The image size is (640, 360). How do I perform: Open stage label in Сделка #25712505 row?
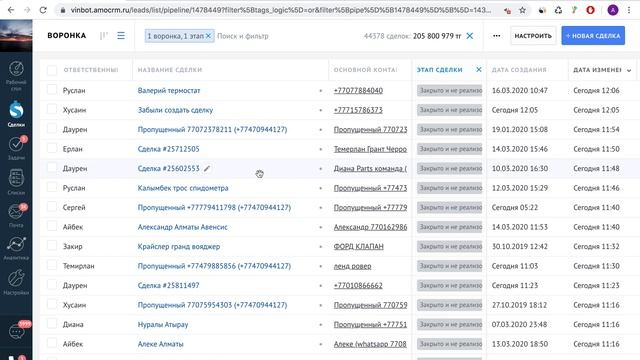tap(449, 149)
